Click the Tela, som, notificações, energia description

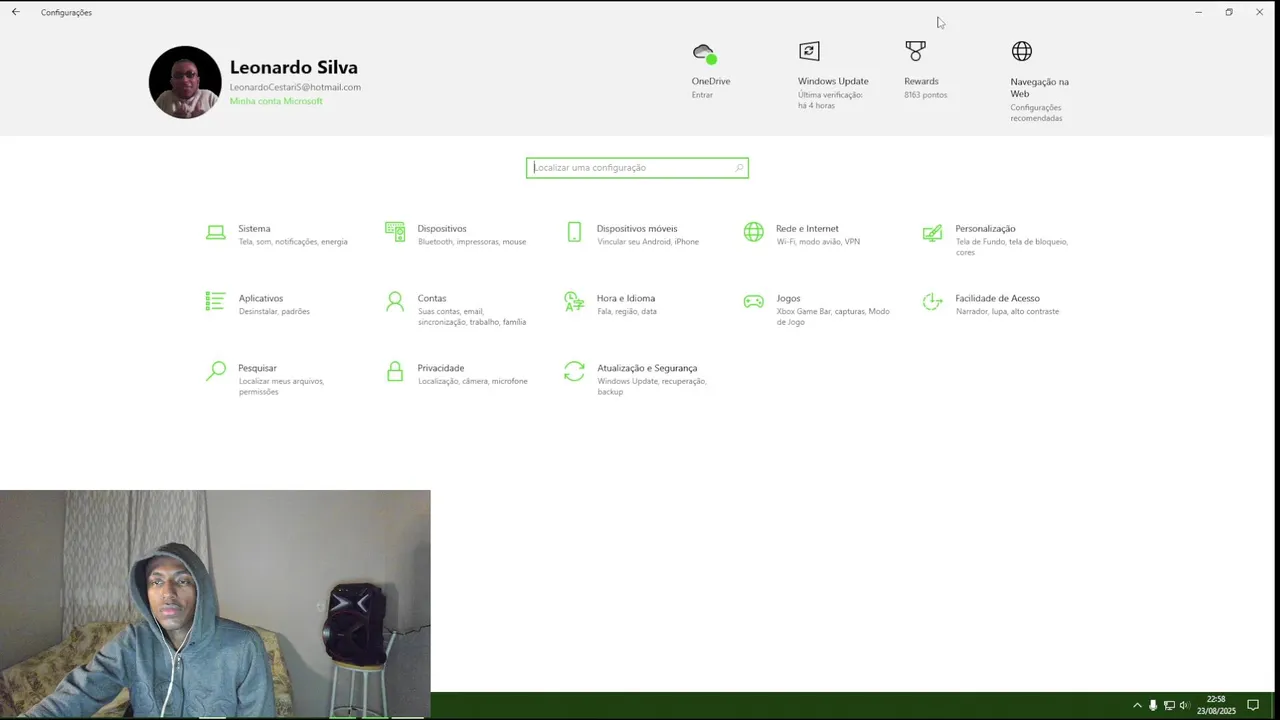pos(293,242)
